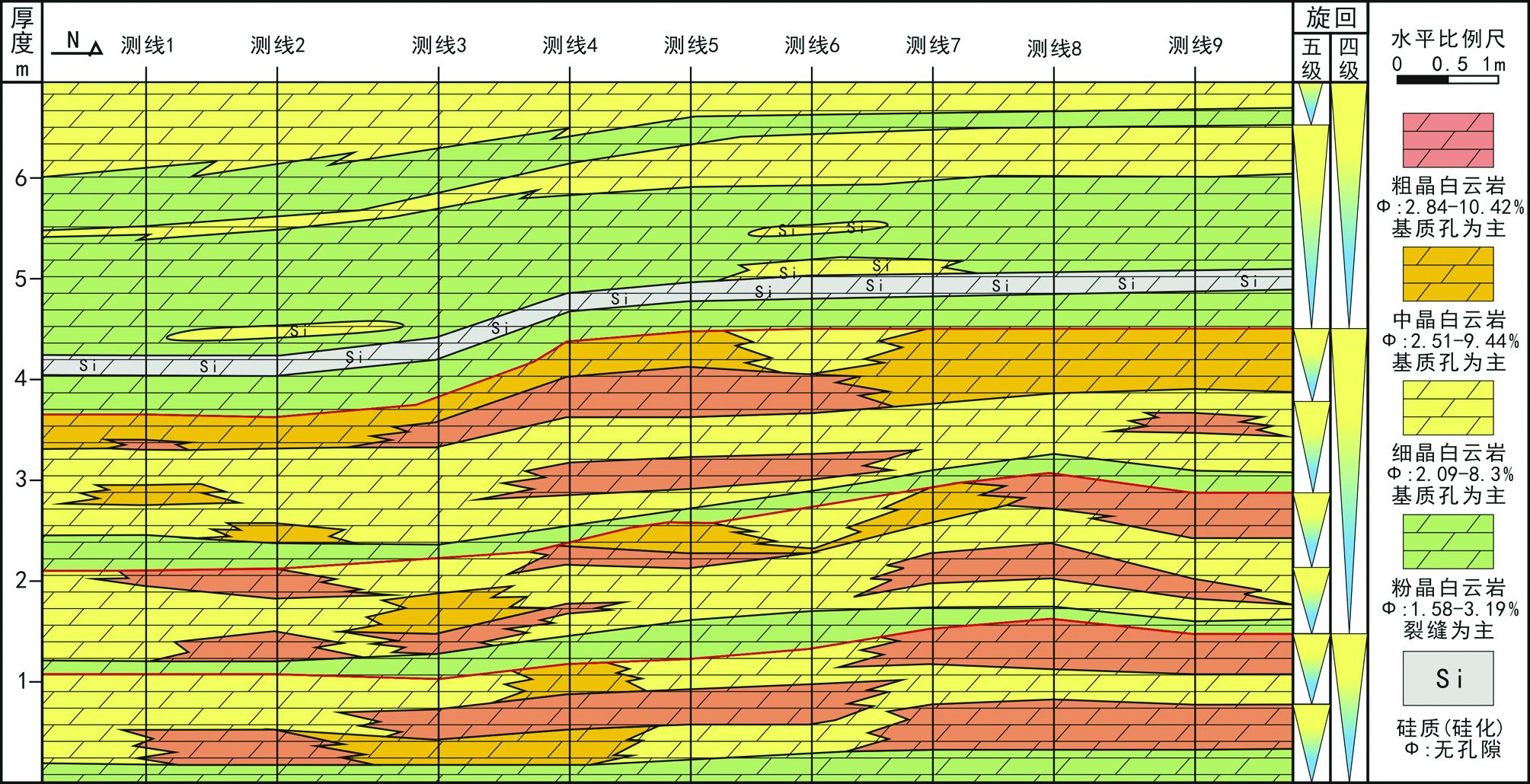Click the 6 tick on thickness axis
The image size is (1530, 784).
click(21, 178)
